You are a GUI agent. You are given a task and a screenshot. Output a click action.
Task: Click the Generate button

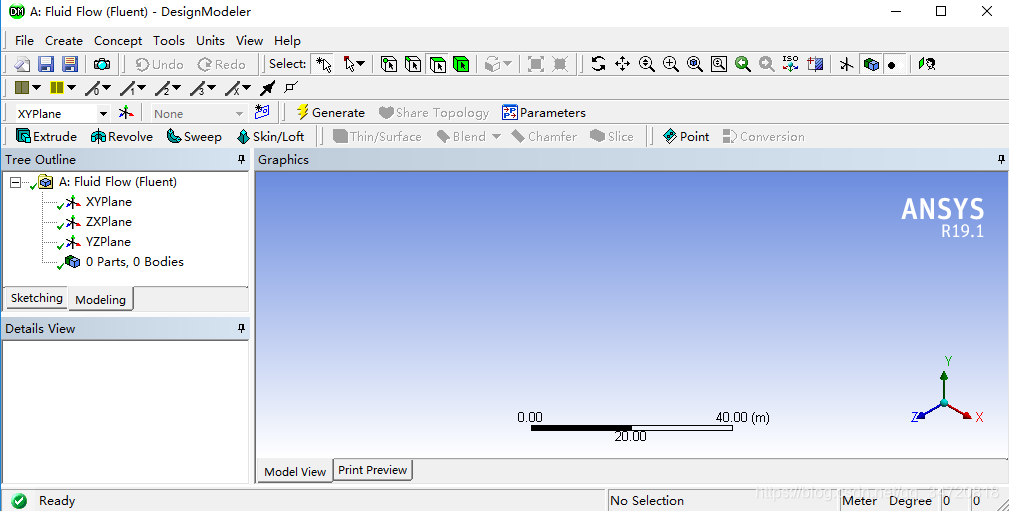[330, 113]
